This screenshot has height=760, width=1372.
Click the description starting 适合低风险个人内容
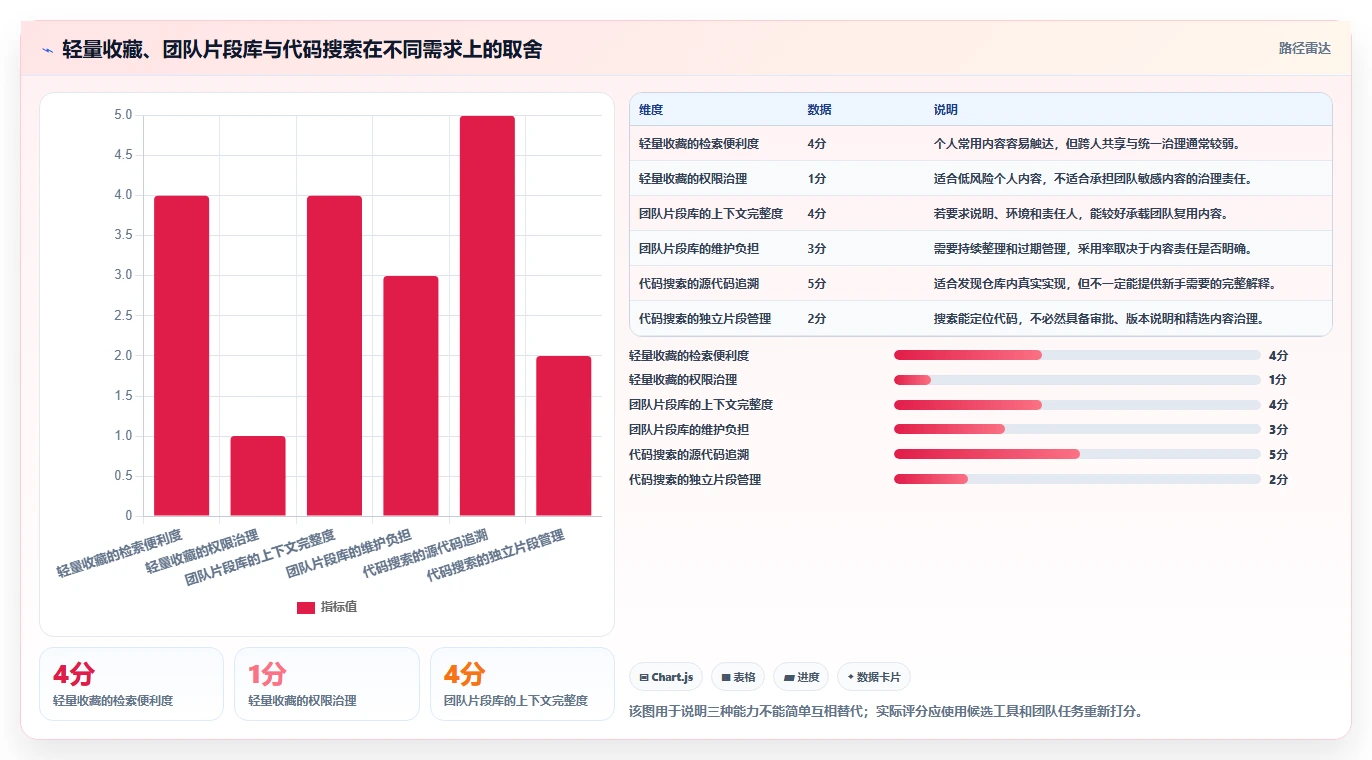pyautogui.click(x=1093, y=179)
